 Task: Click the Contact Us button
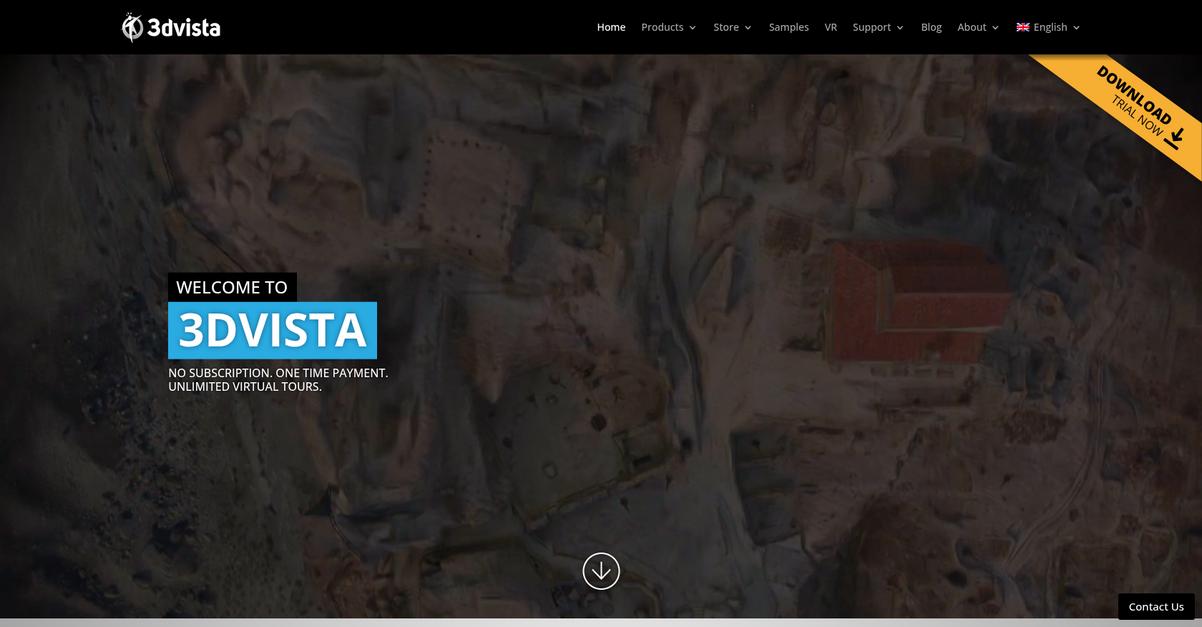pyautogui.click(x=1156, y=606)
